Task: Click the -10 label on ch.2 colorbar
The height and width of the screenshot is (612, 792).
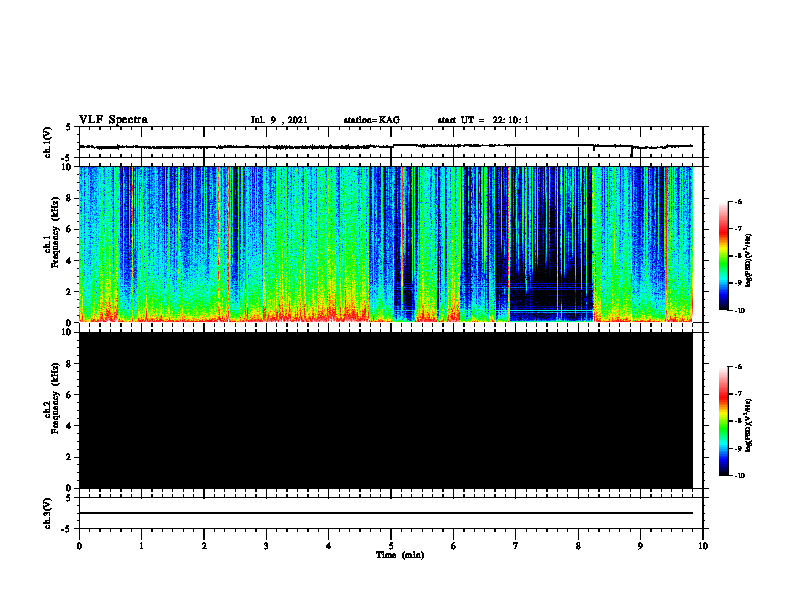Action: [x=739, y=476]
